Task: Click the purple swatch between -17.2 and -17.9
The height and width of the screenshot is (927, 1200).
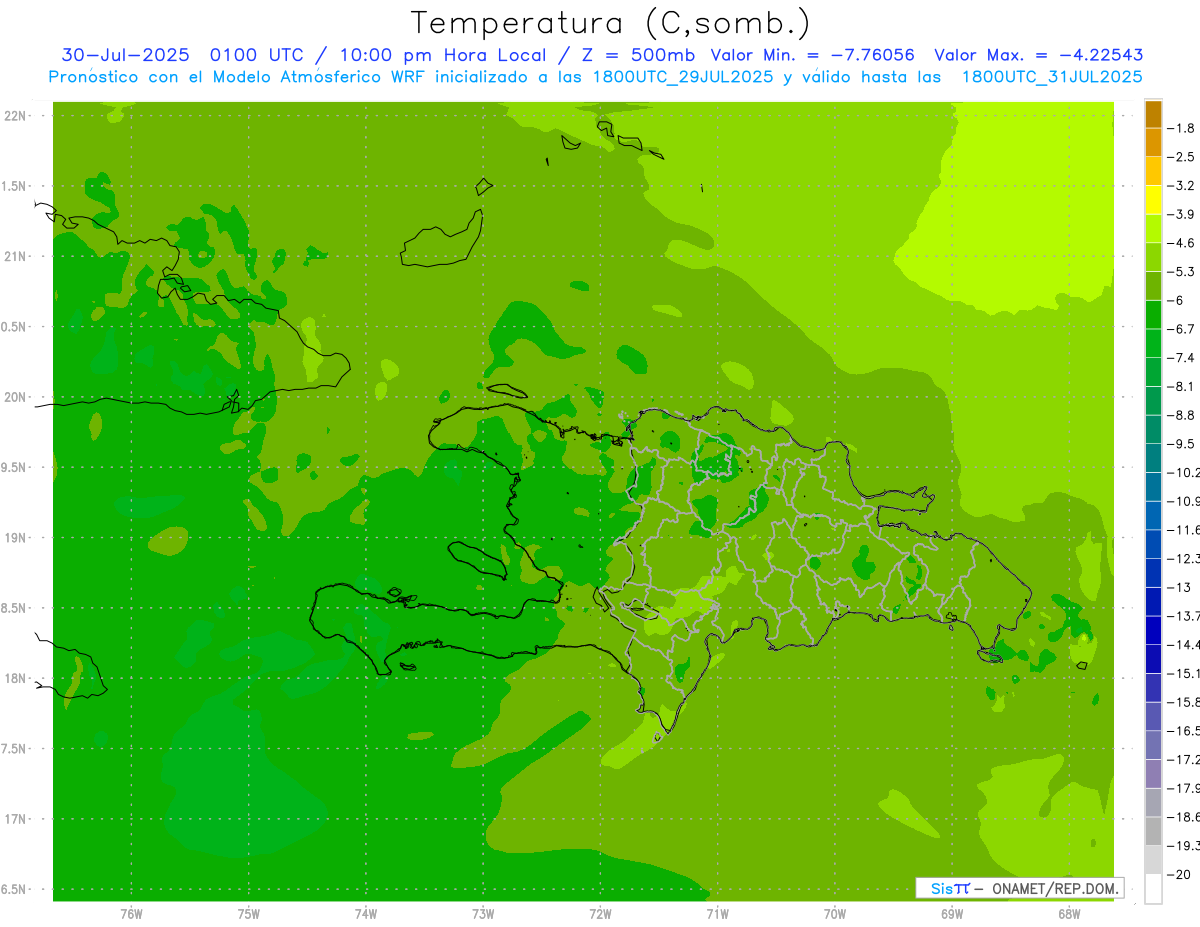Action: point(1153,774)
